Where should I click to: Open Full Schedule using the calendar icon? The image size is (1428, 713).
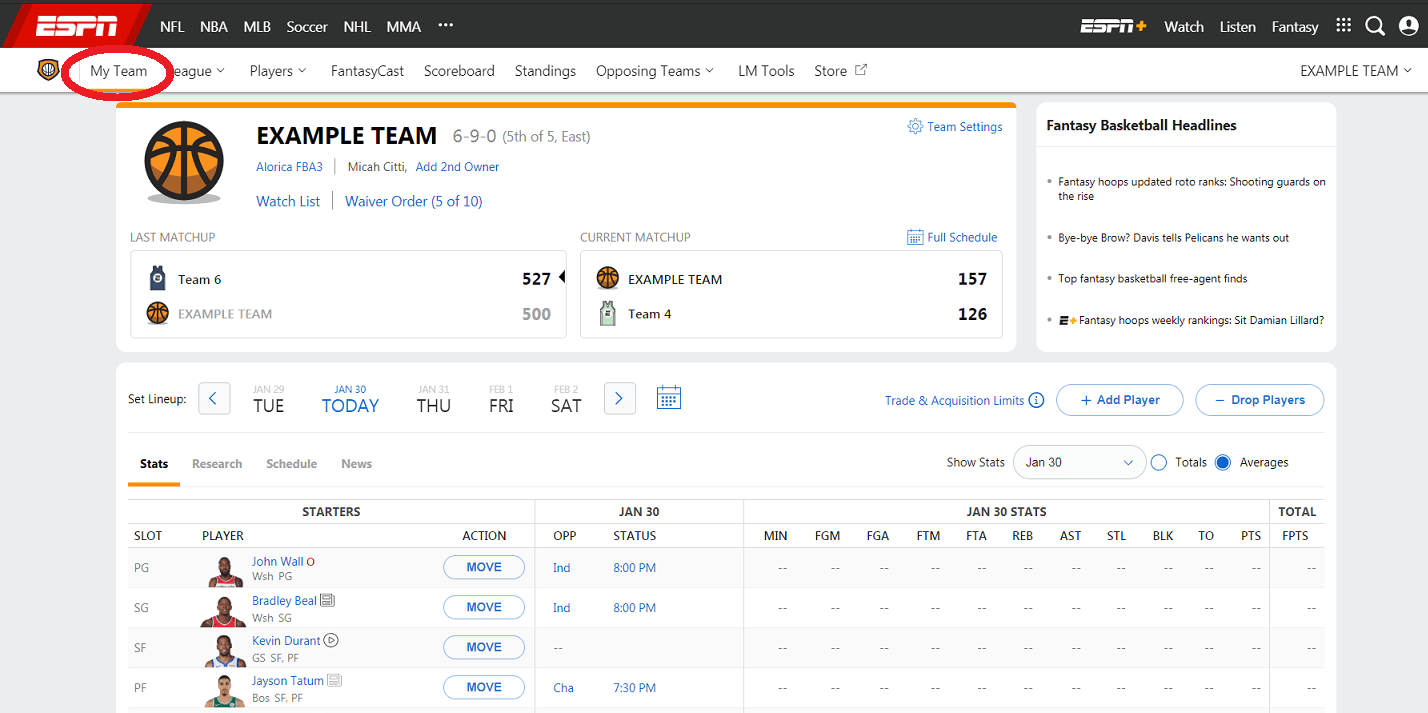coord(914,237)
